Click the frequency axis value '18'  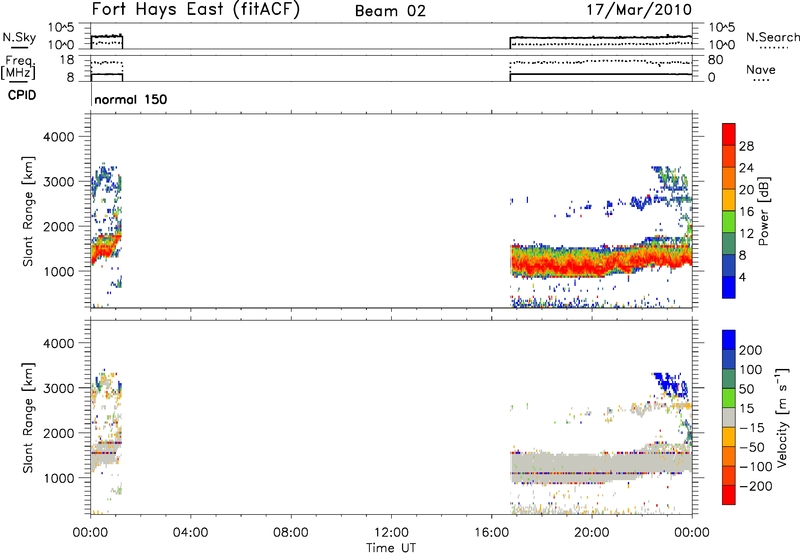[x=66, y=60]
